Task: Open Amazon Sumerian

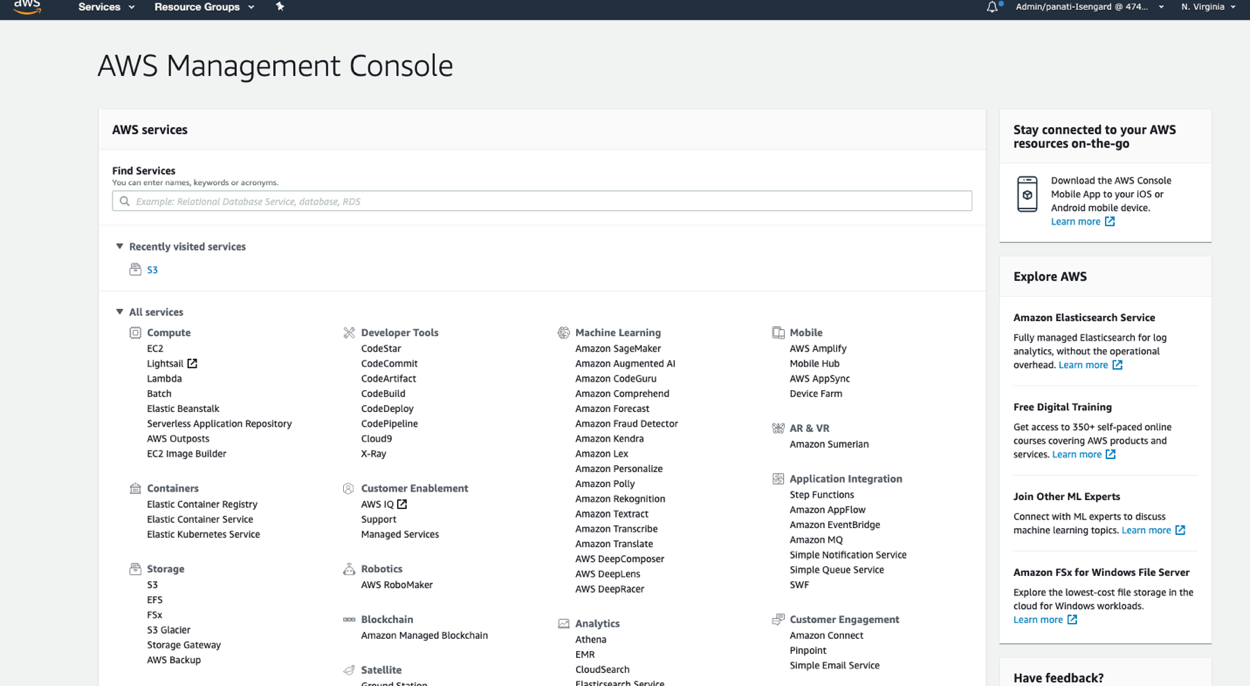Action: pos(829,444)
